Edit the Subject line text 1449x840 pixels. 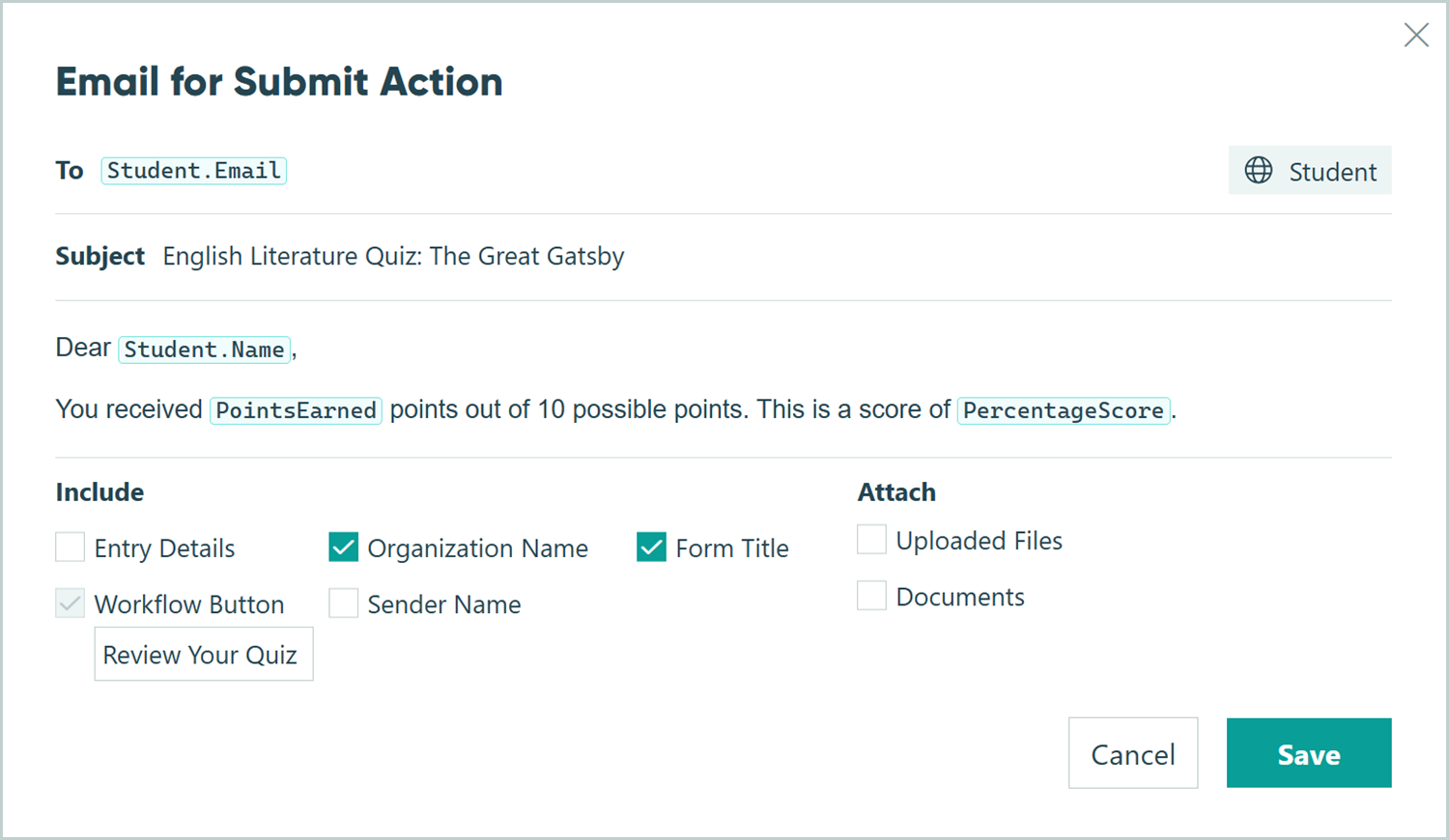click(392, 256)
